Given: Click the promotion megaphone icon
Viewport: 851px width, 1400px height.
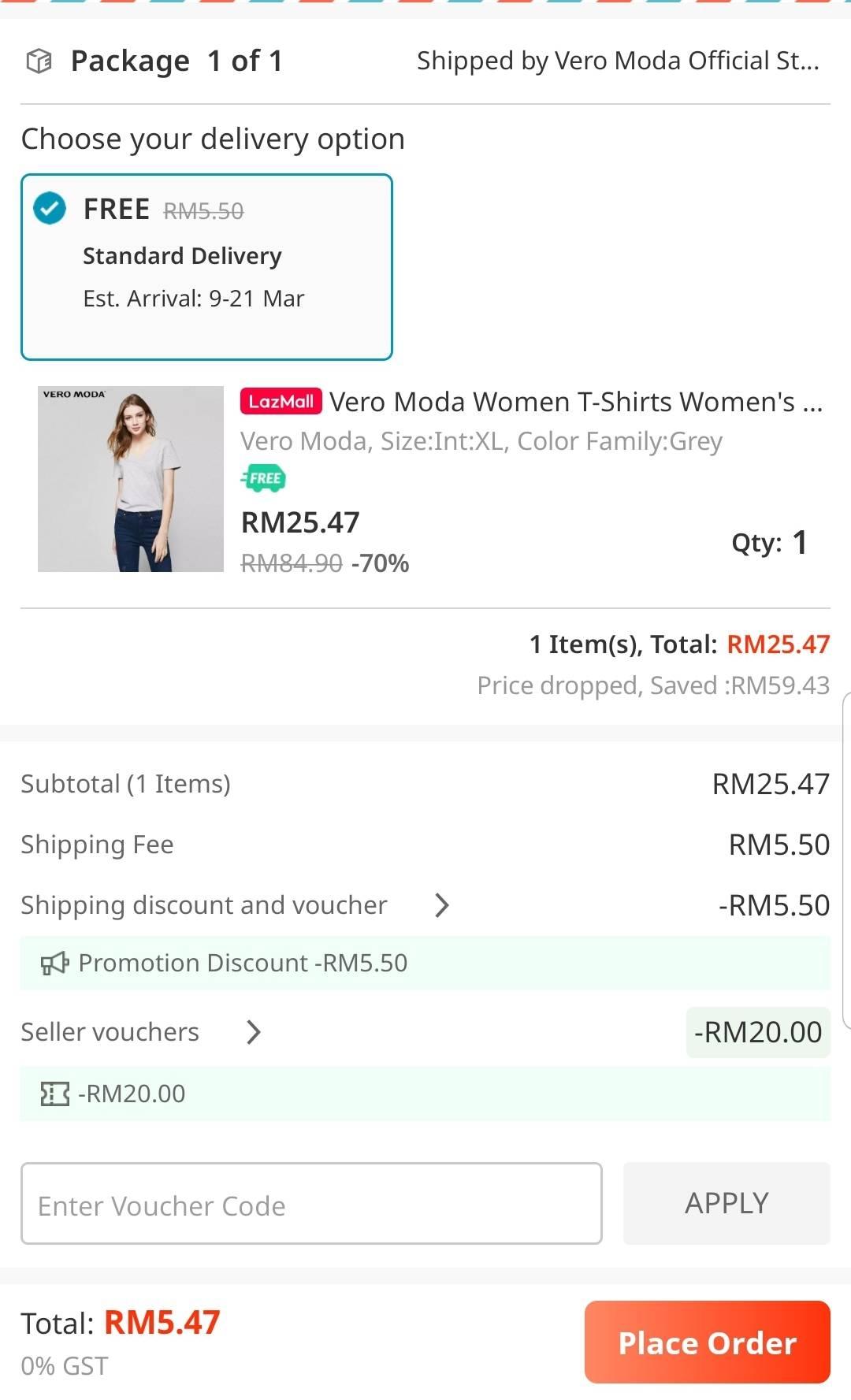Looking at the screenshot, I should 54,963.
